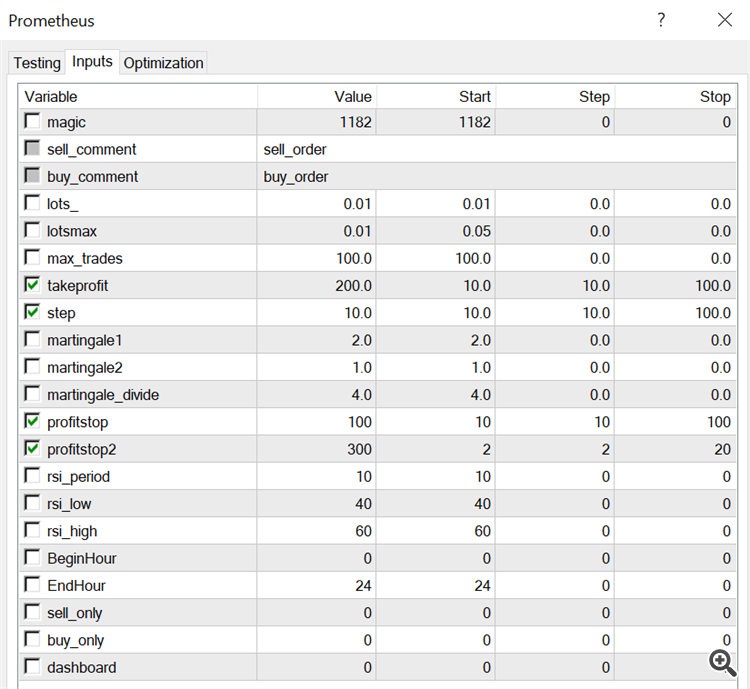The width and height of the screenshot is (750, 689).
Task: Click EndHour value 24
Action: click(363, 586)
